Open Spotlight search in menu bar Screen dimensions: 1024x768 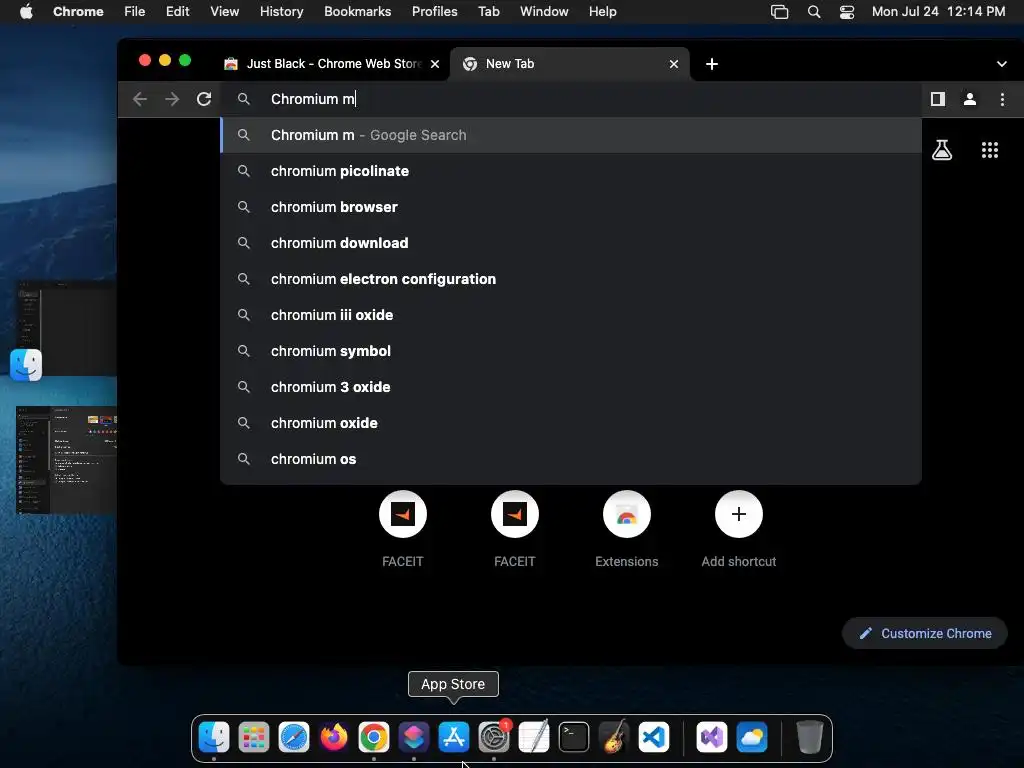click(x=814, y=12)
